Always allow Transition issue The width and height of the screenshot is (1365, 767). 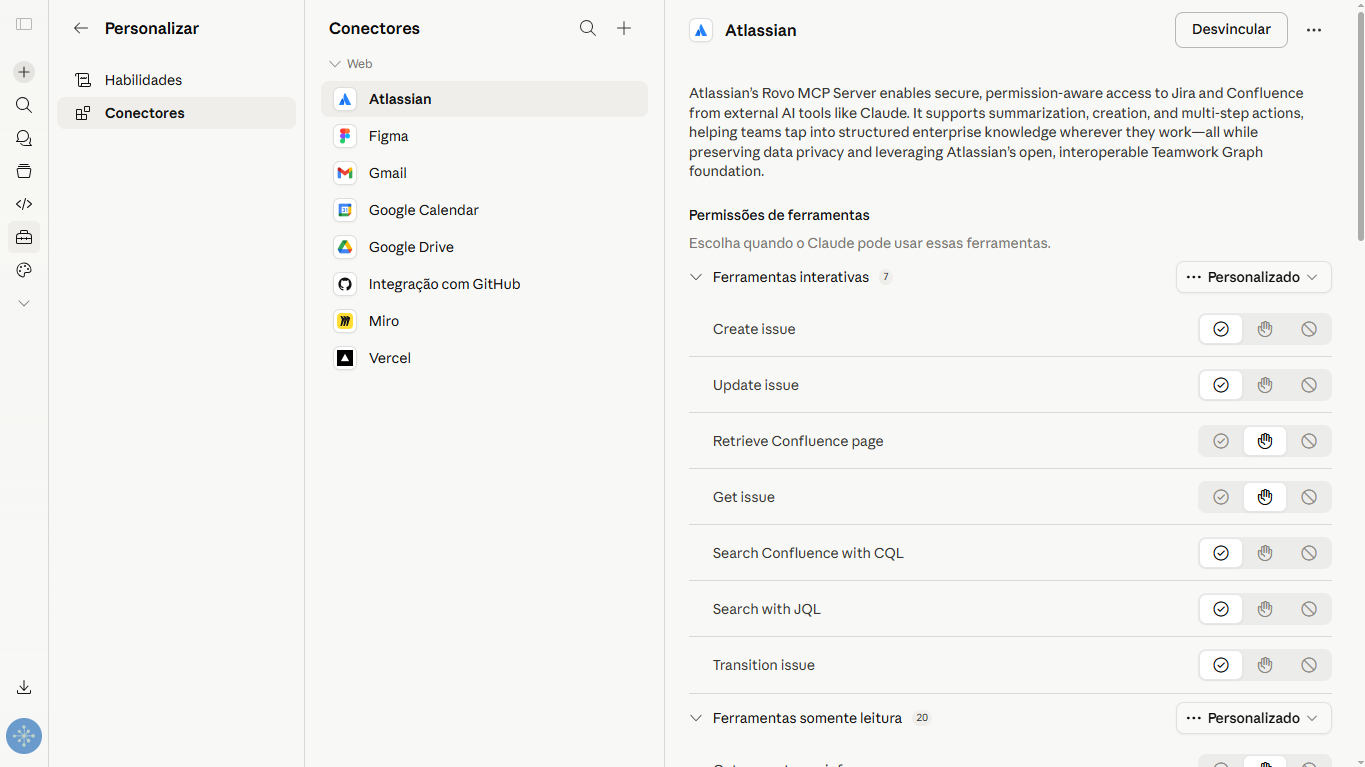1221,665
